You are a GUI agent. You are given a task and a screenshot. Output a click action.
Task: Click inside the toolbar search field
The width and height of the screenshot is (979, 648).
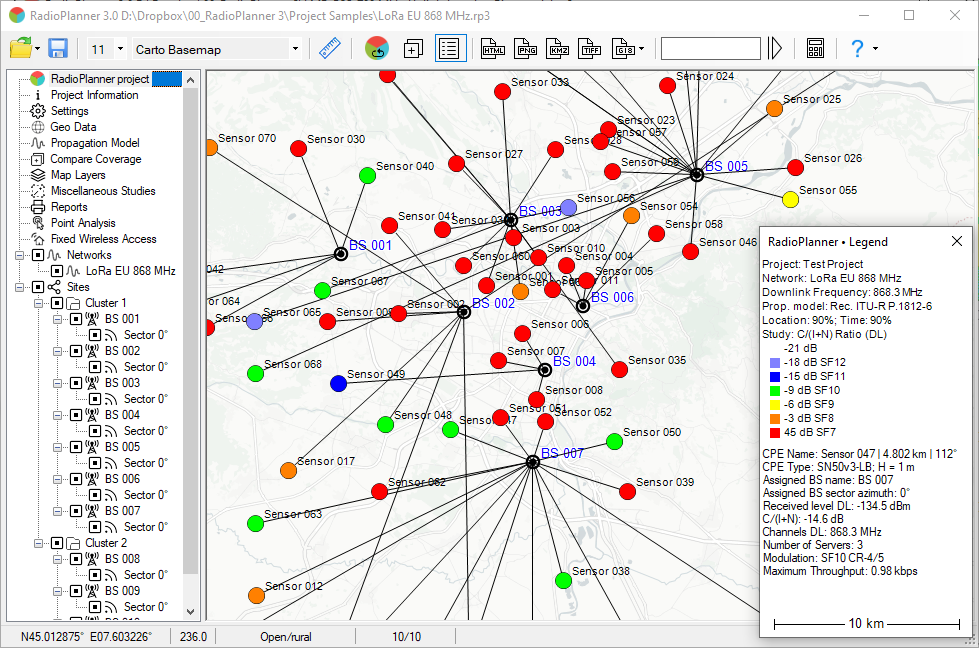710,47
